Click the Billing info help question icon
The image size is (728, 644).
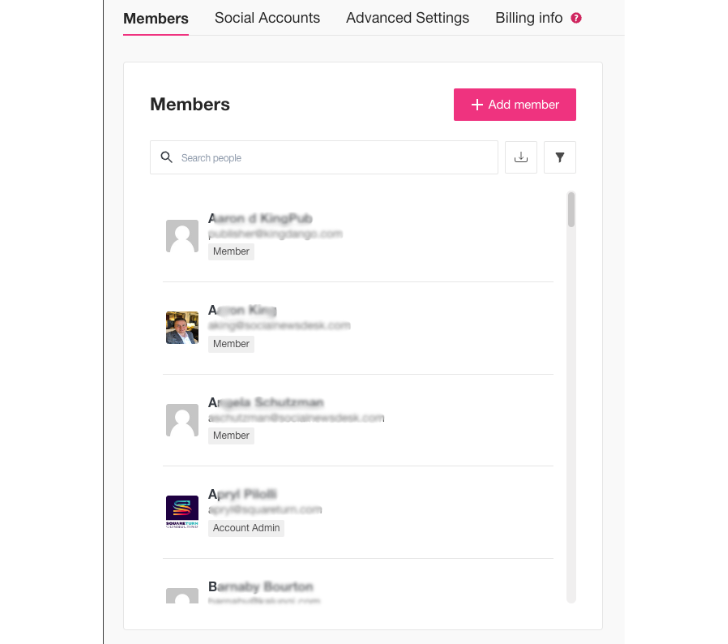[x=576, y=18]
